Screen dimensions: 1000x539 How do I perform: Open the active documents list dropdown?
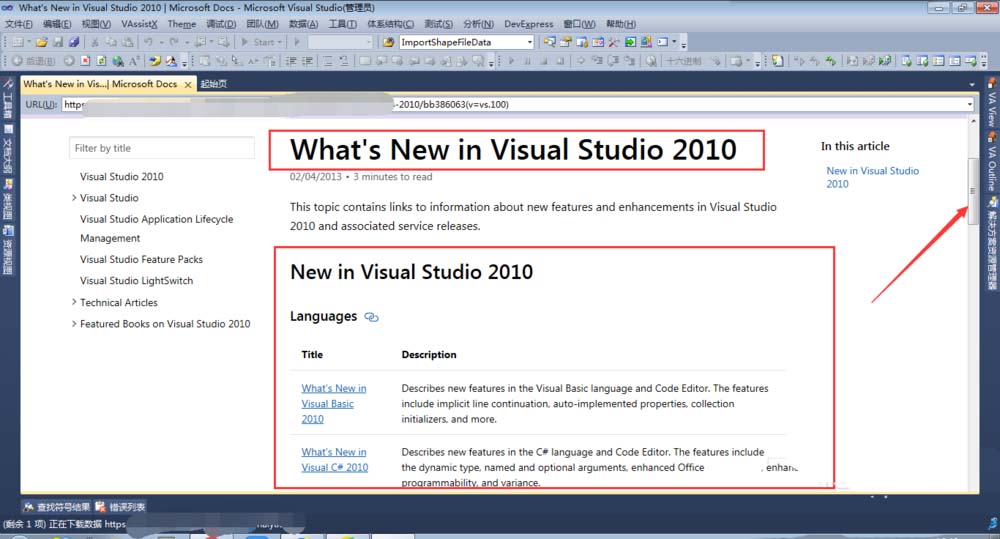[x=972, y=84]
